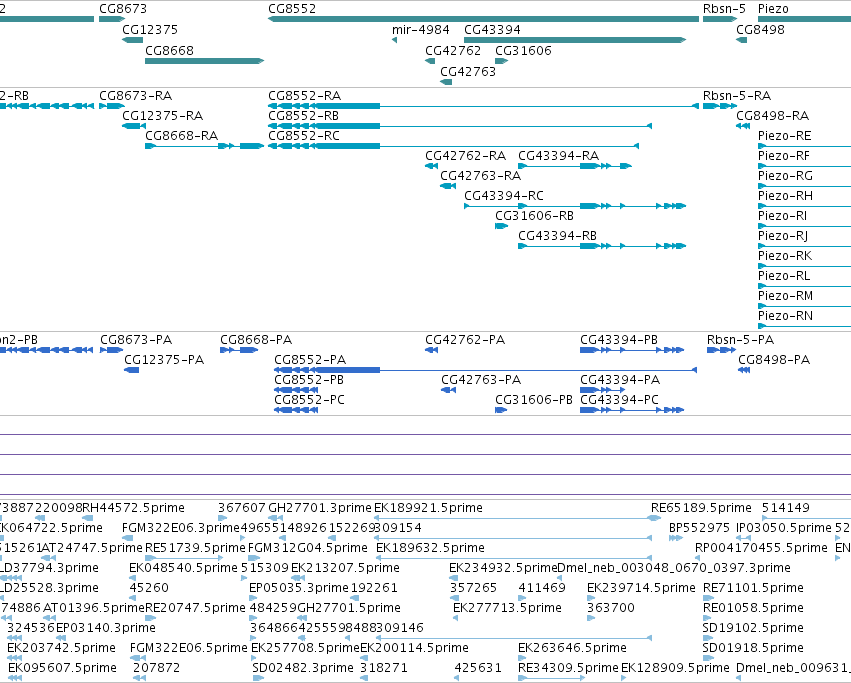Click the CG8552-RA transcript label
This screenshot has width=851, height=683.
tap(304, 96)
